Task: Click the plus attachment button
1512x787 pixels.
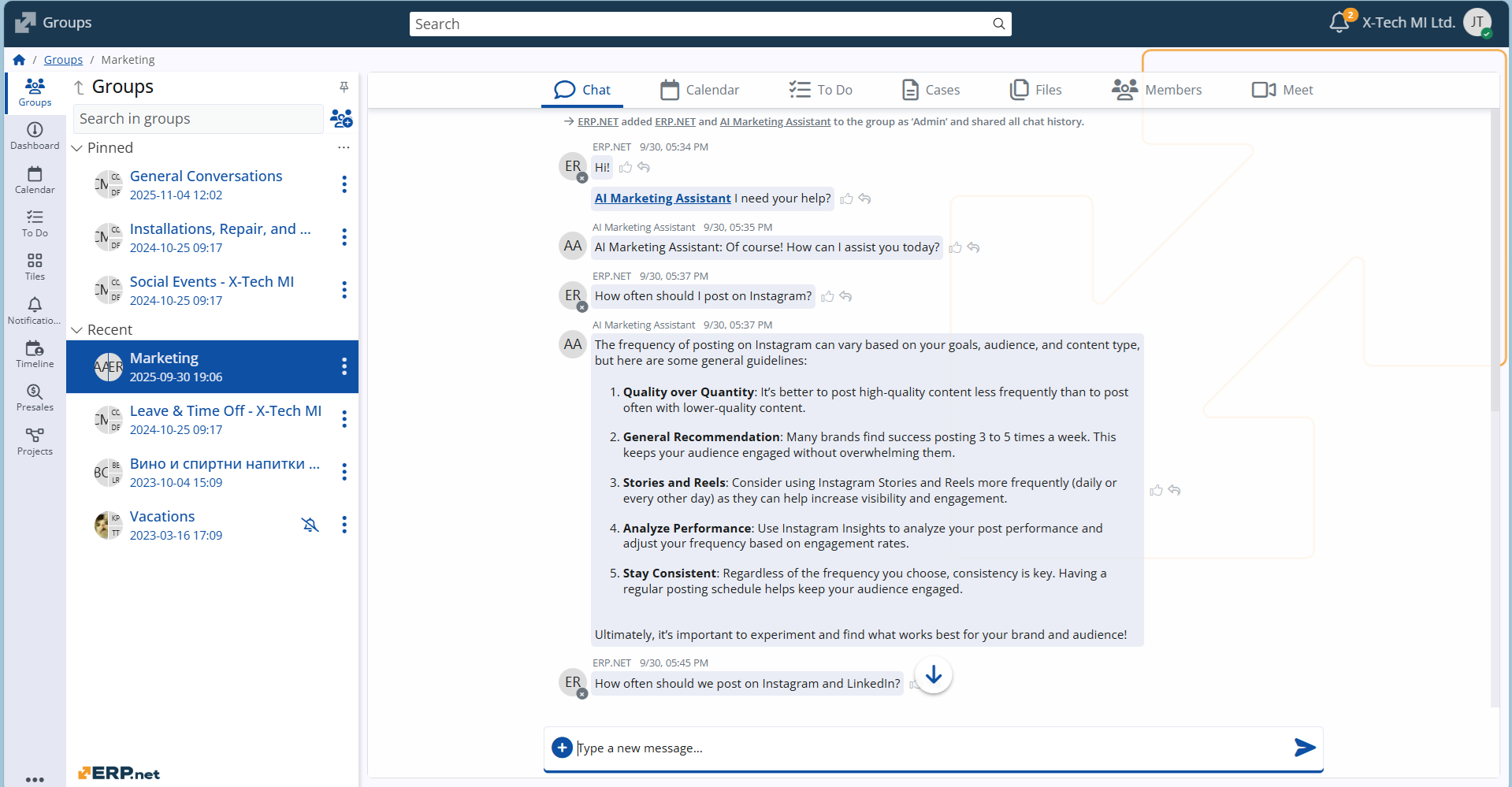Action: [562, 748]
